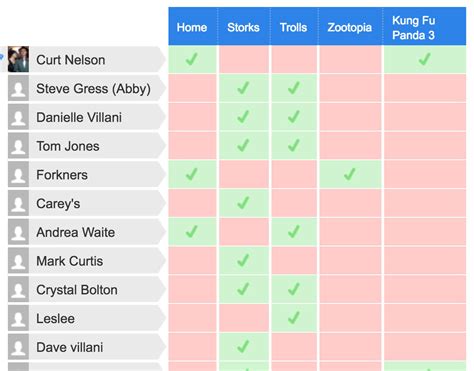
Task: Open Crystal Bolton's participant name
Action: pyautogui.click(x=77, y=290)
